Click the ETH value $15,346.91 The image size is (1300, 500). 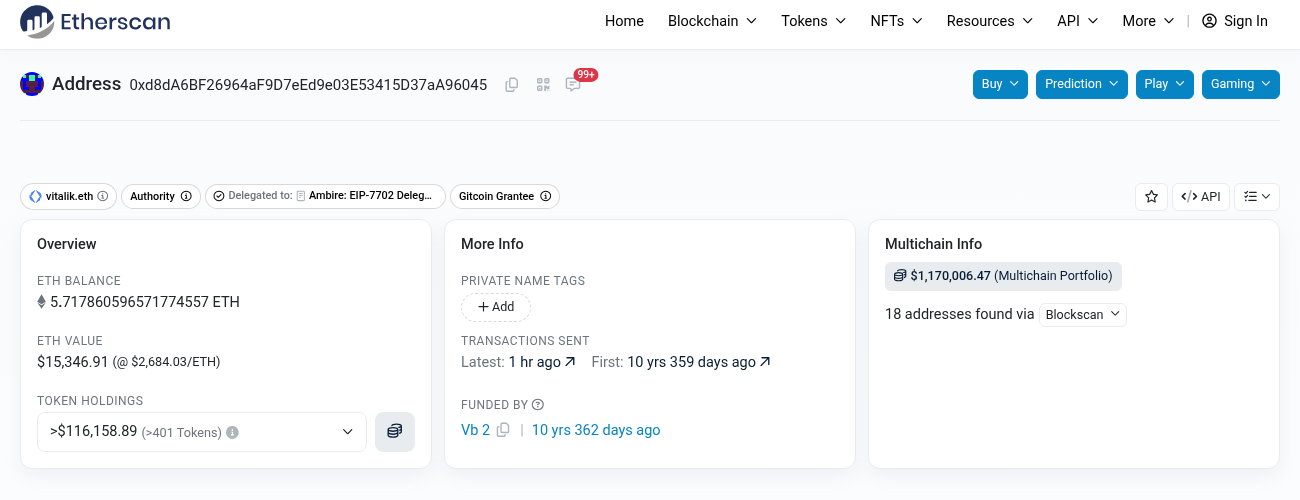[72, 361]
